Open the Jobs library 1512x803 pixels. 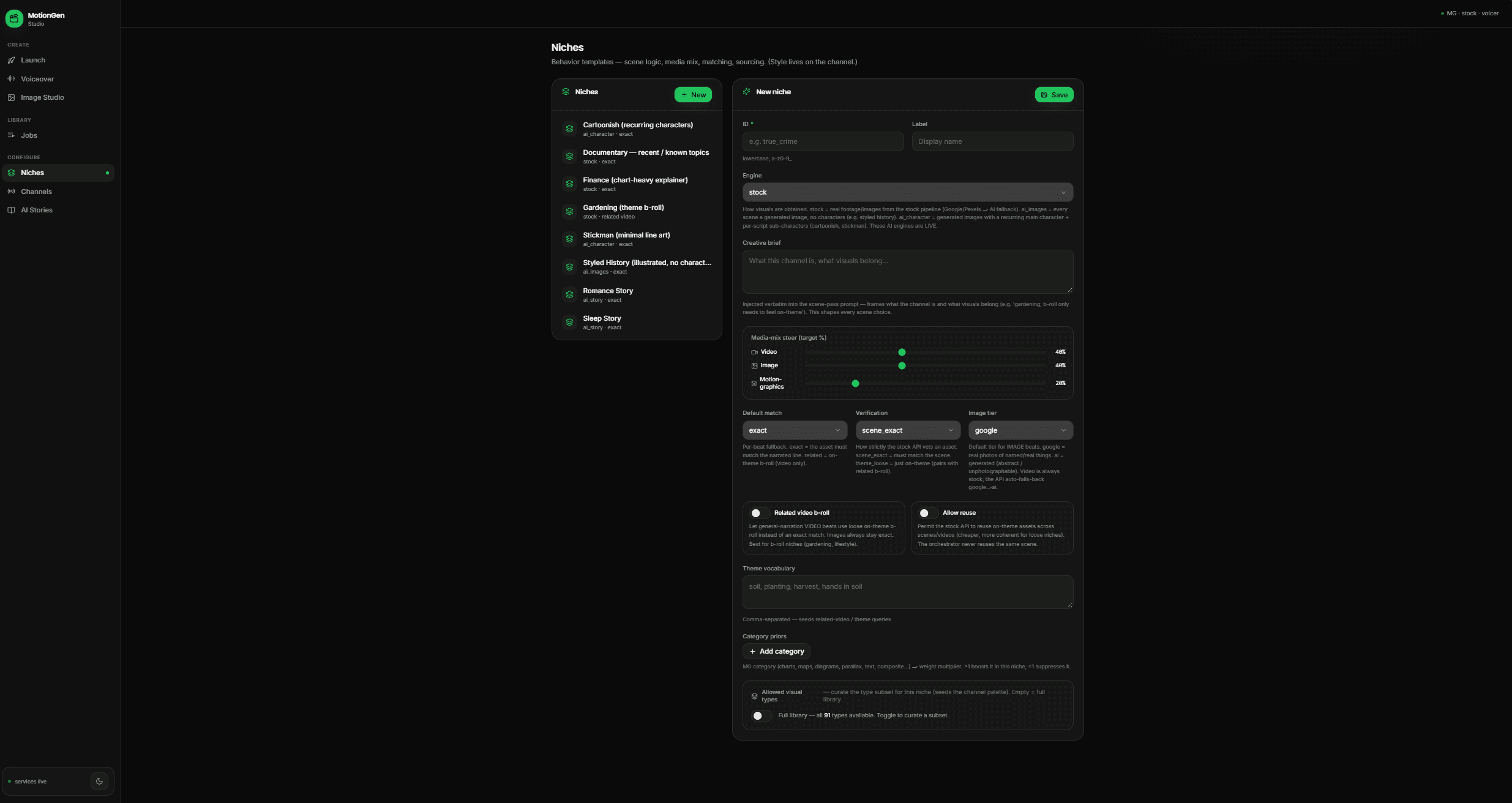click(58, 135)
